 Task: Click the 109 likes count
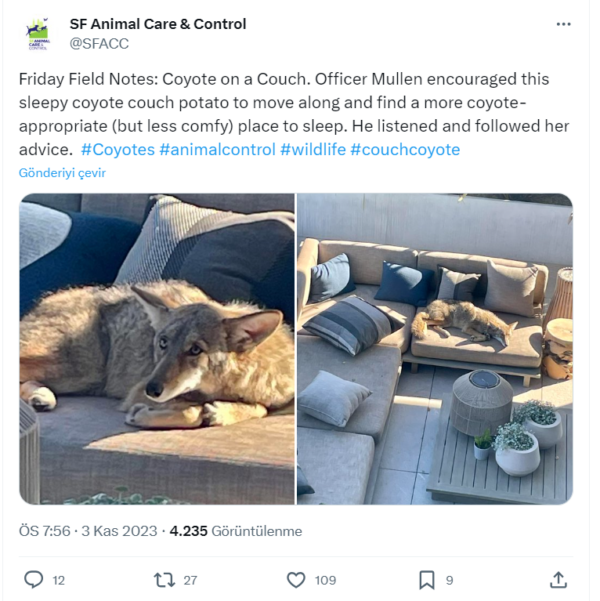point(325,580)
